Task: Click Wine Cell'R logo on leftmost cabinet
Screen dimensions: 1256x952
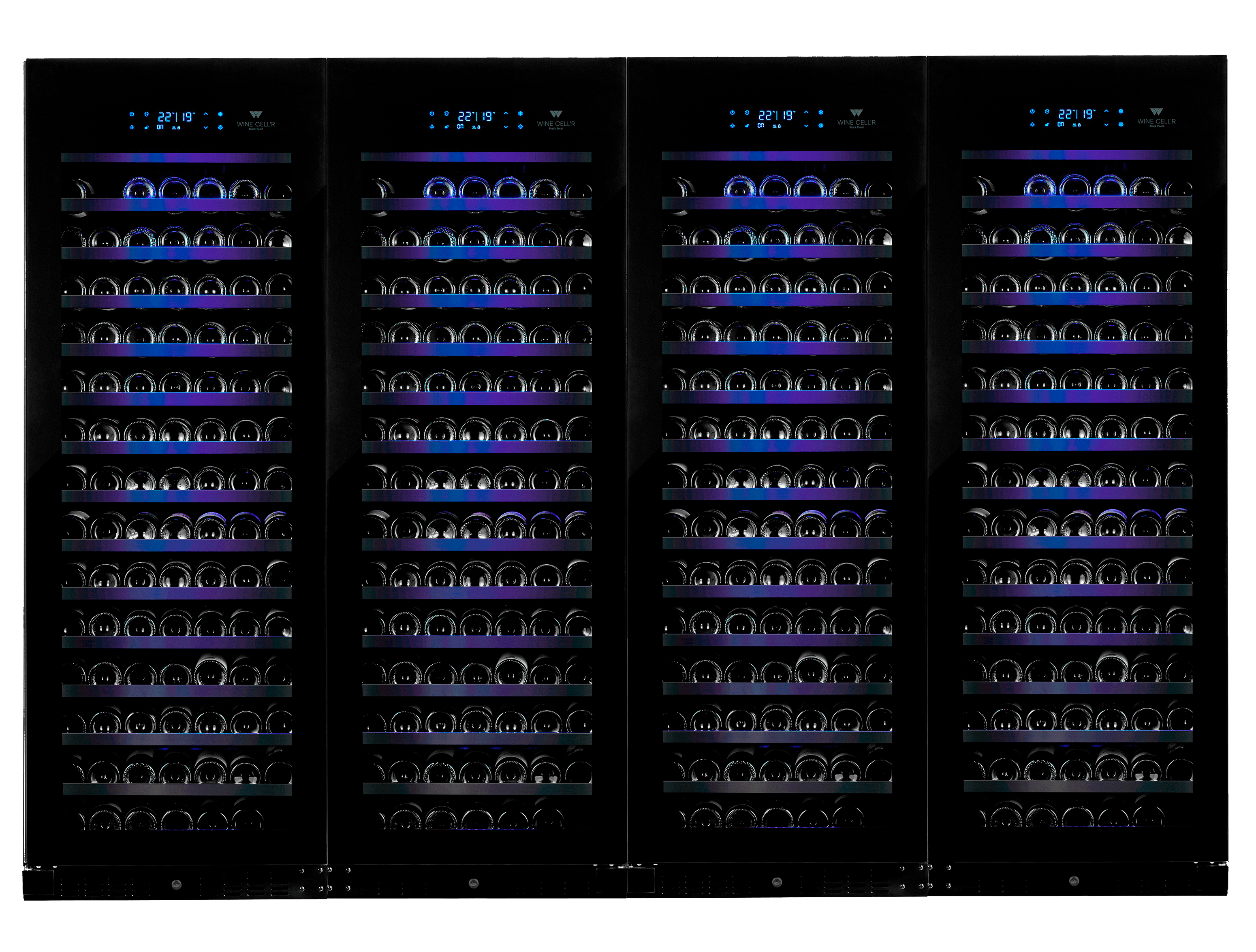Action: (x=256, y=120)
